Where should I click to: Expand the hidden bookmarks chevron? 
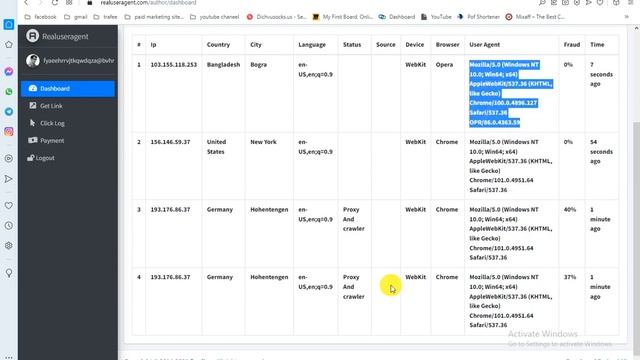coord(627,17)
